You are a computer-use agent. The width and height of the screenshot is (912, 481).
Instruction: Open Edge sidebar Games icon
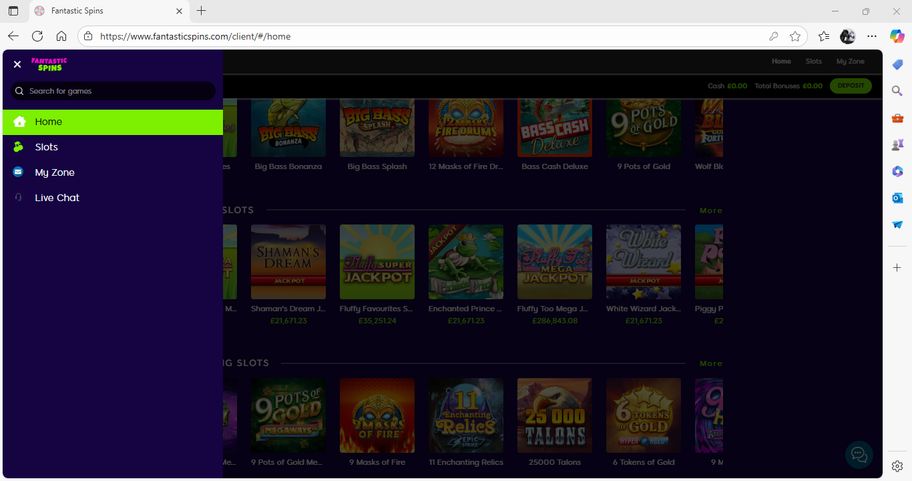(897, 144)
